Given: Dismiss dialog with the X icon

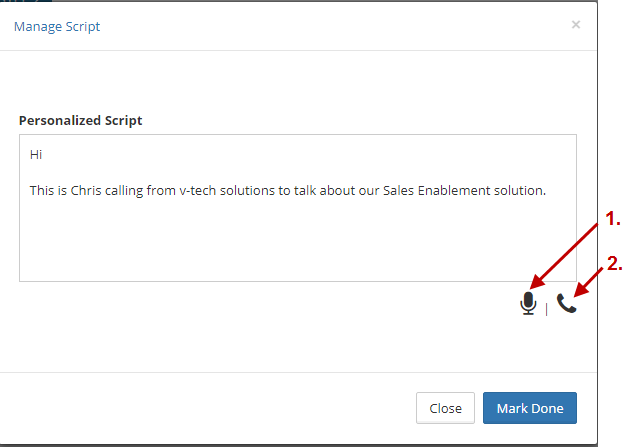Looking at the screenshot, I should (575, 25).
